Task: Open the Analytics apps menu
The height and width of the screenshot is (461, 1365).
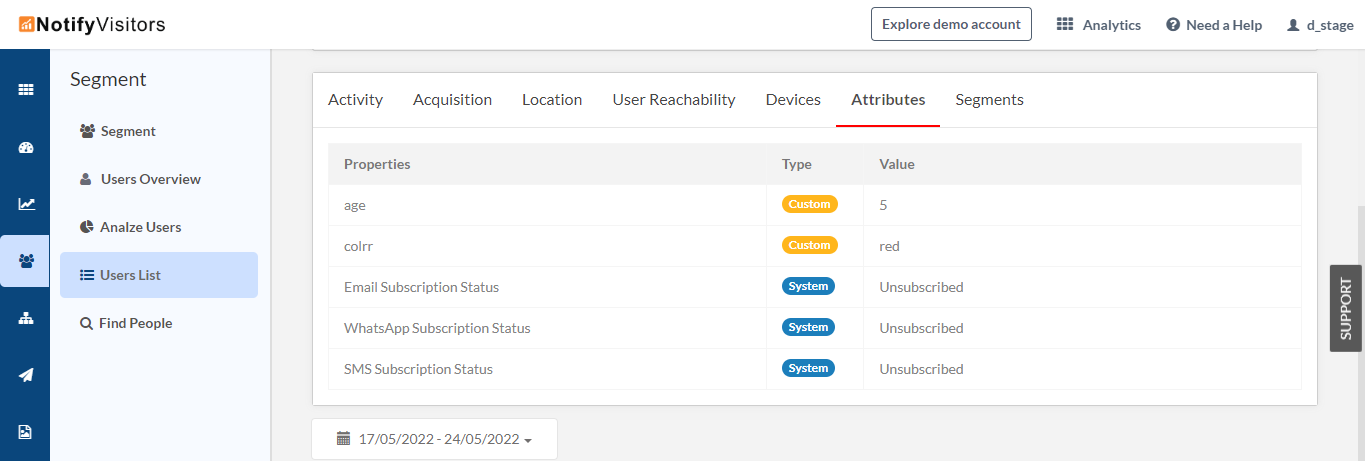Action: 1099,25
